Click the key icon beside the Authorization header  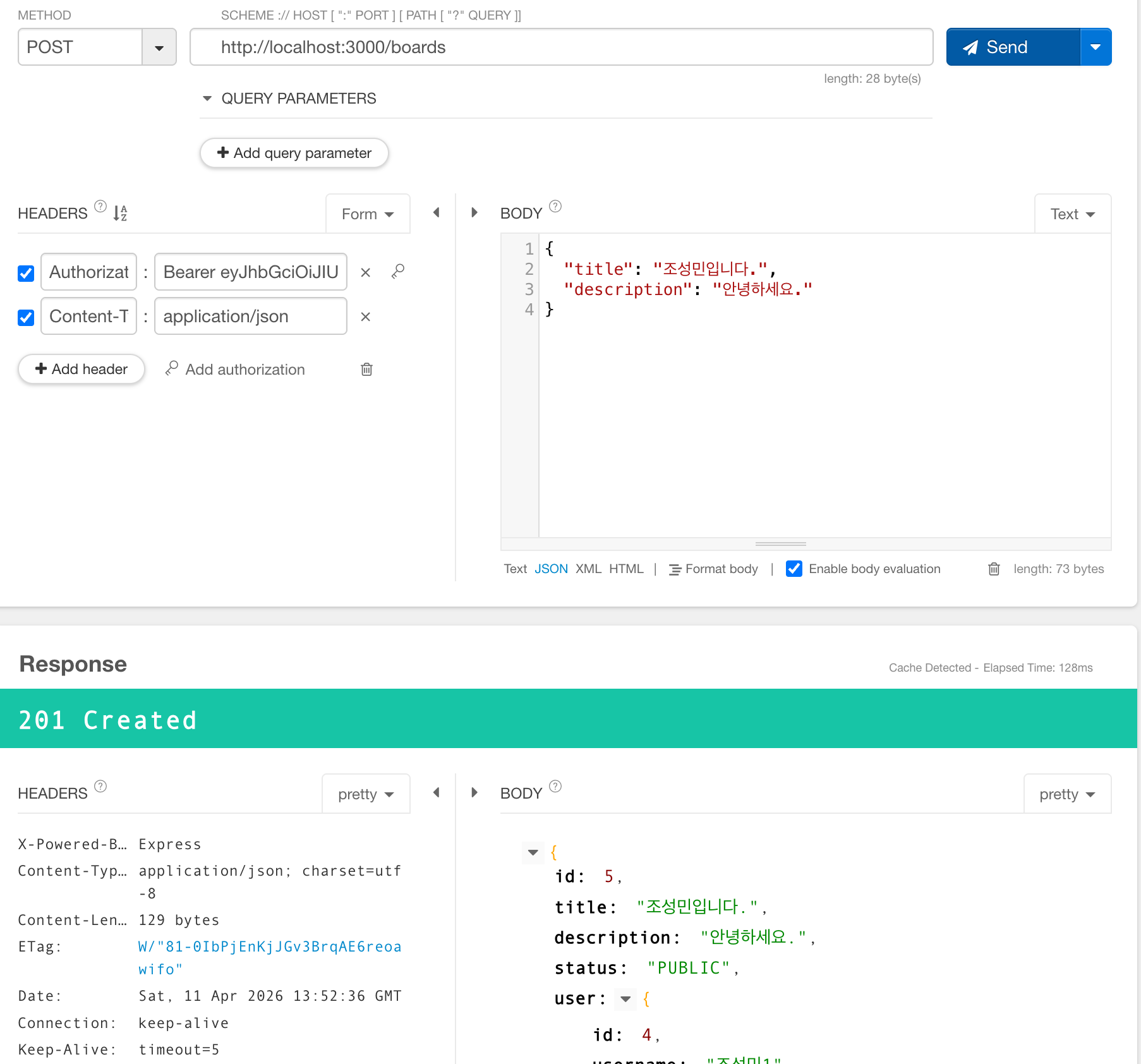[x=397, y=272]
